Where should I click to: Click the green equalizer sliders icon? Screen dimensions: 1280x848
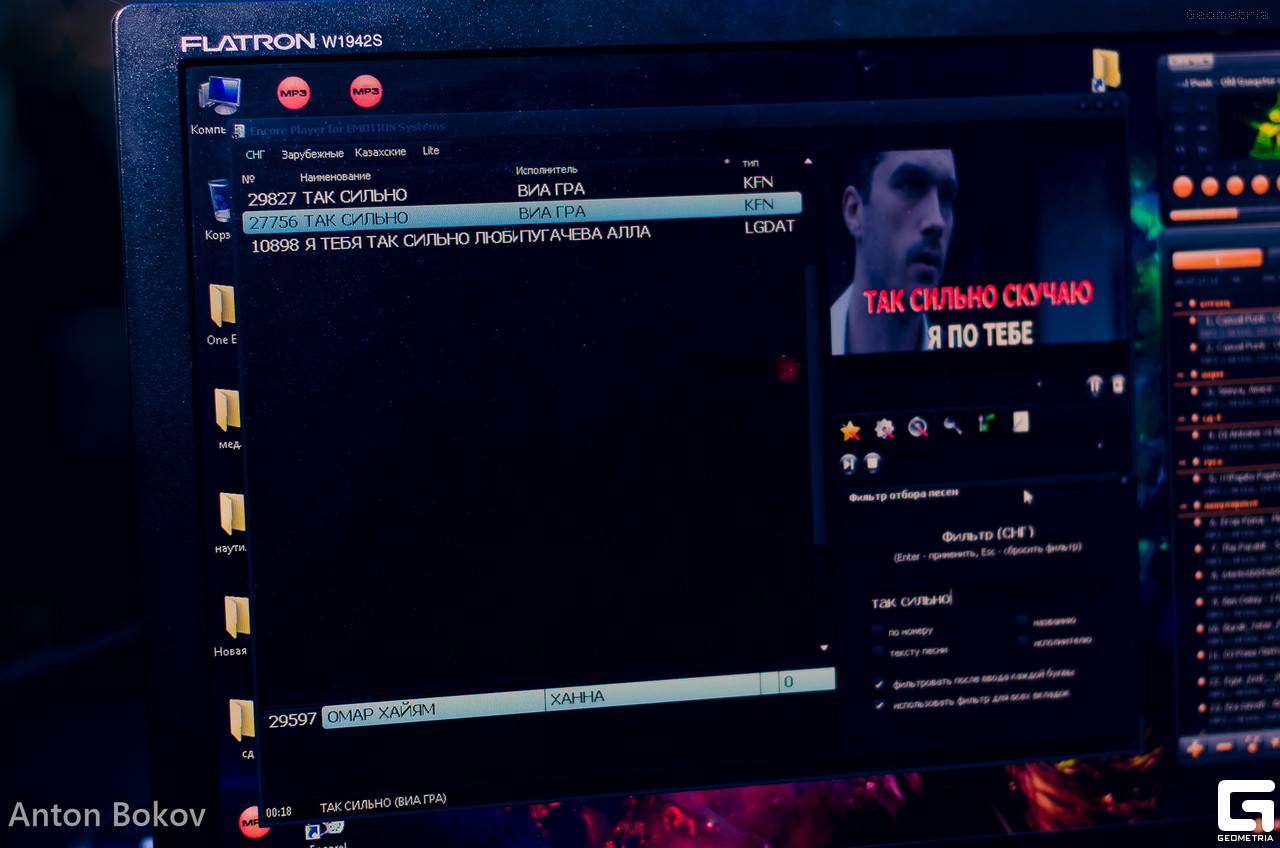tap(986, 423)
